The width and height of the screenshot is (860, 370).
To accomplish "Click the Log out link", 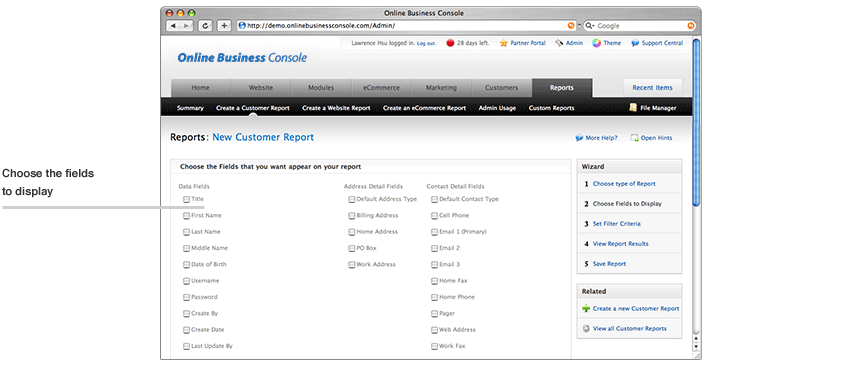I will (x=426, y=43).
